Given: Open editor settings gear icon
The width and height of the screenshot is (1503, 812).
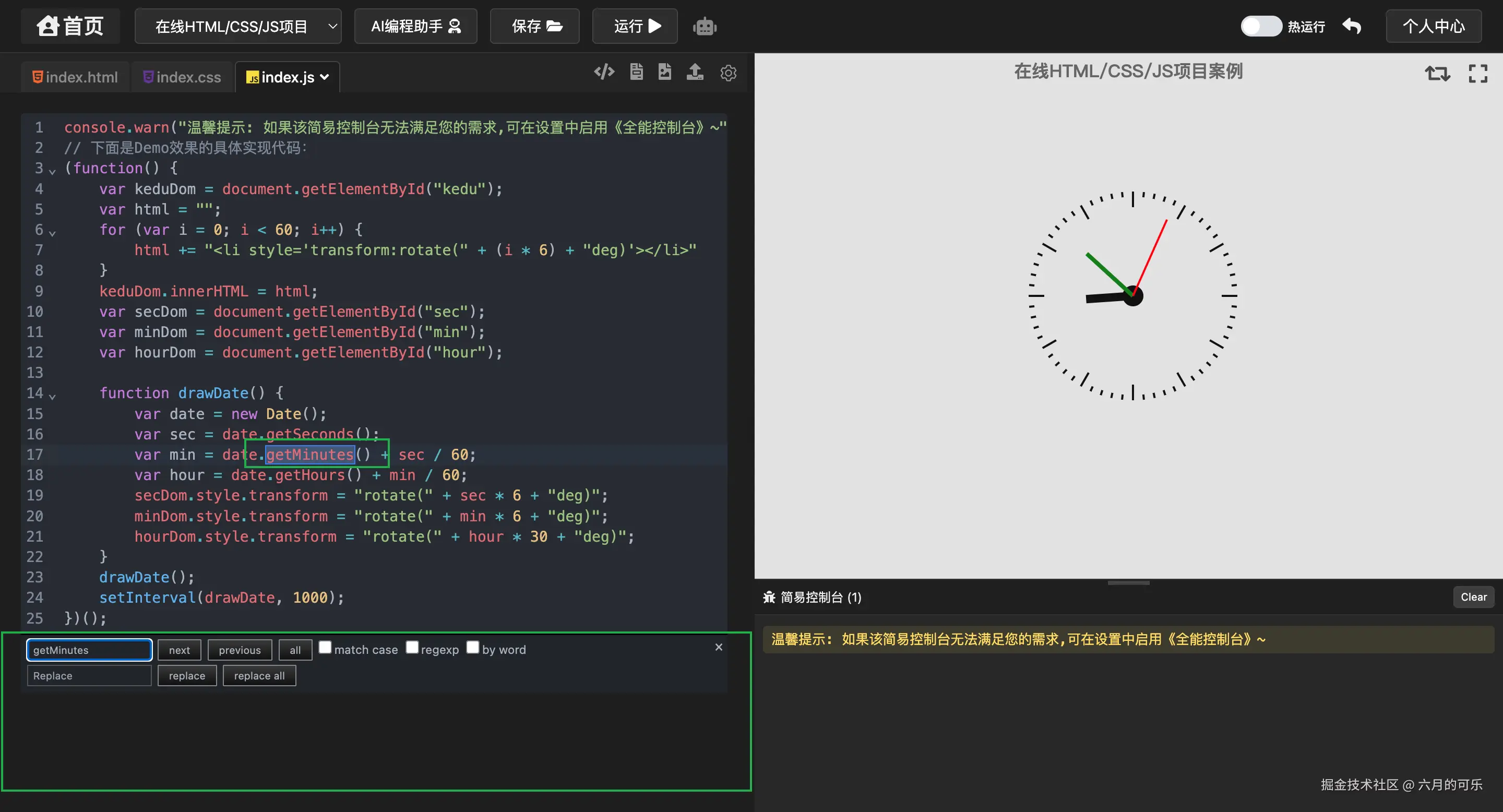Looking at the screenshot, I should (727, 73).
